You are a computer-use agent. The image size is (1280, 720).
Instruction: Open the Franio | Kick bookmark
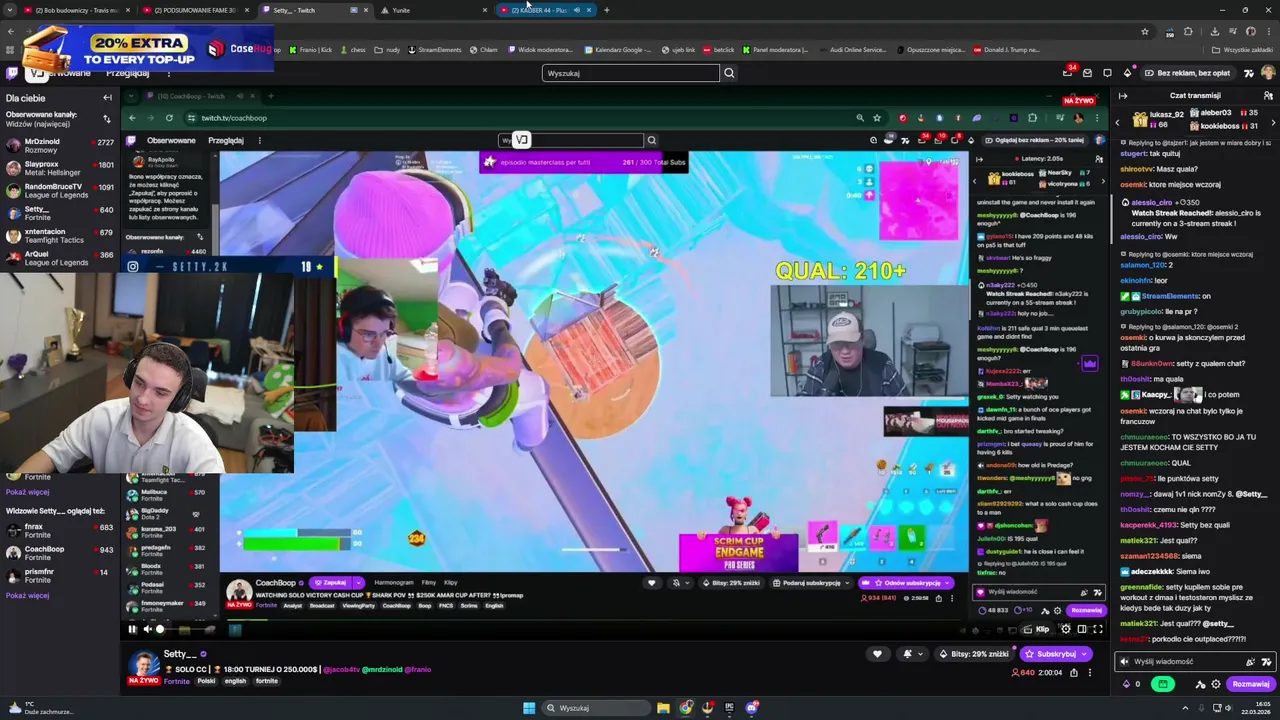tap(310, 49)
